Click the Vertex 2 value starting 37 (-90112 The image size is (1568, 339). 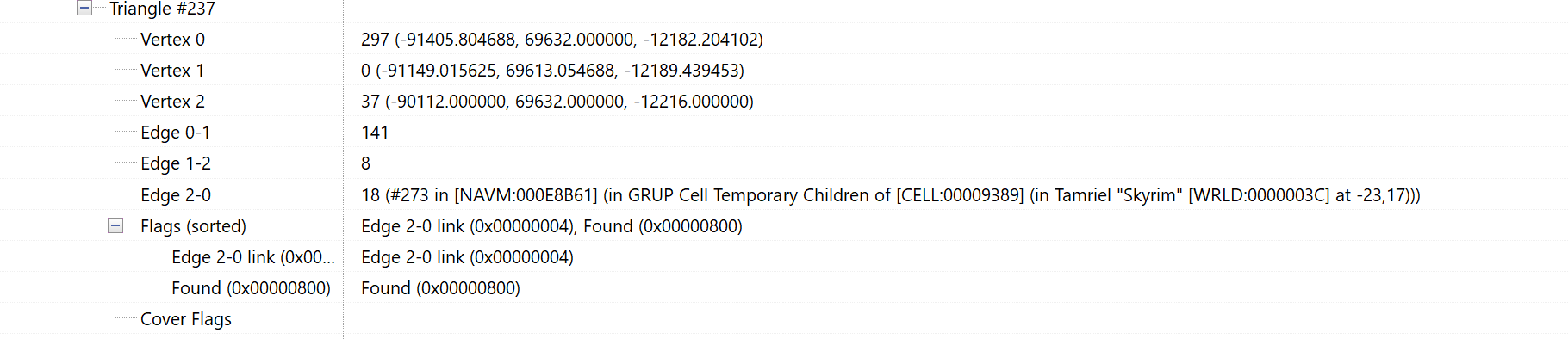tap(557, 102)
